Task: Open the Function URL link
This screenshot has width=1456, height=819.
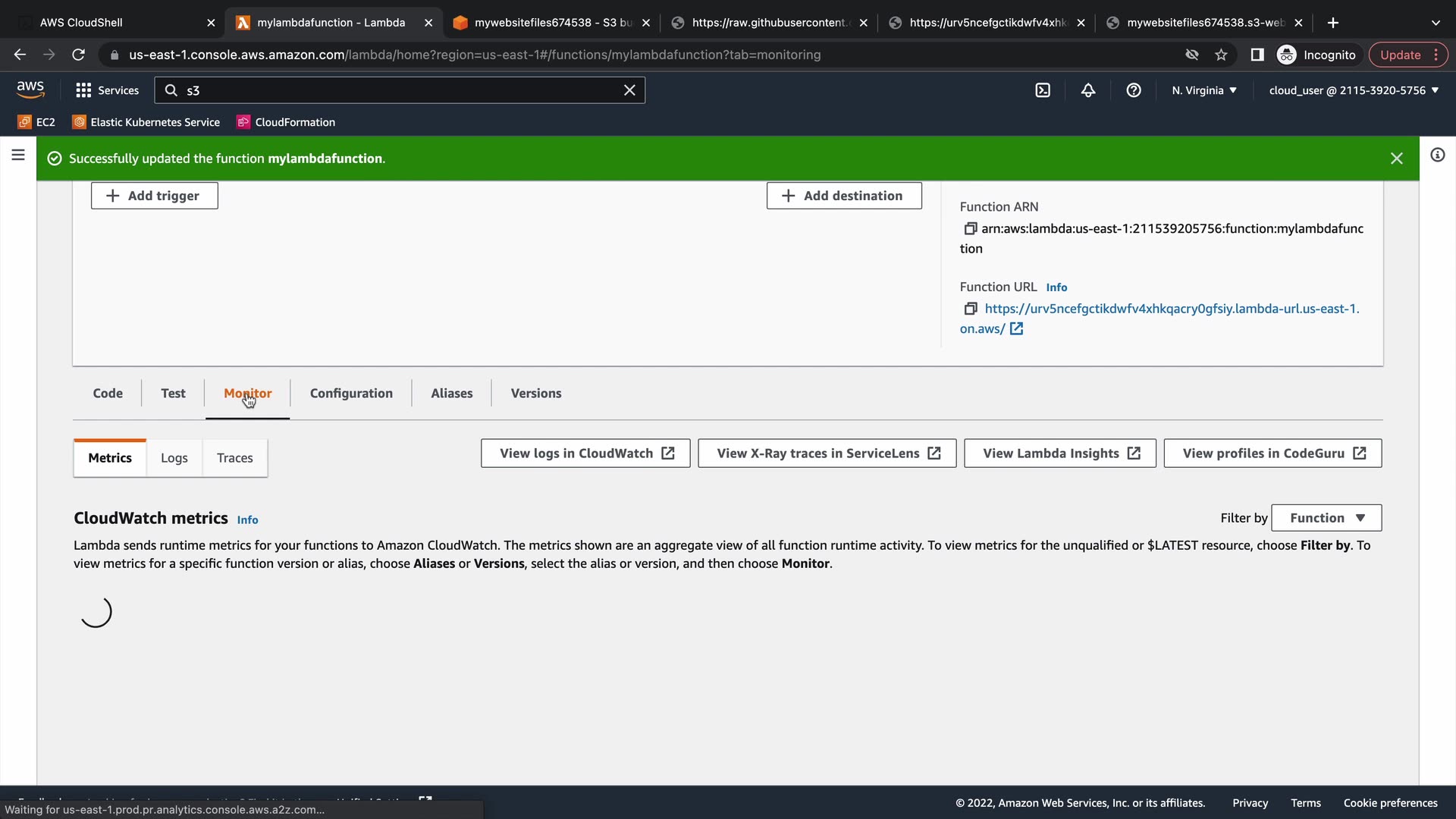Action: coord(1171,309)
